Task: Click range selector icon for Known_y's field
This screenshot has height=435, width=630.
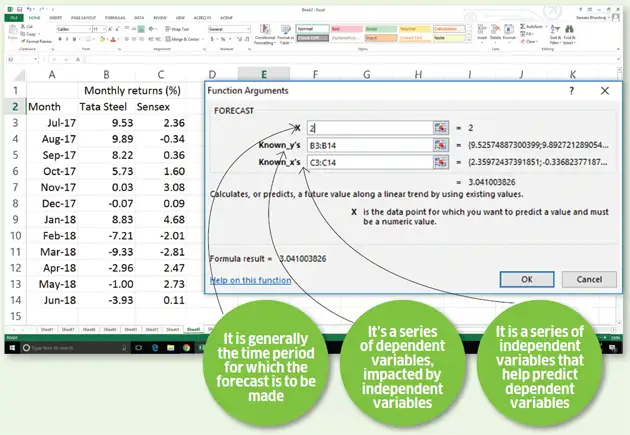Action: [440, 145]
